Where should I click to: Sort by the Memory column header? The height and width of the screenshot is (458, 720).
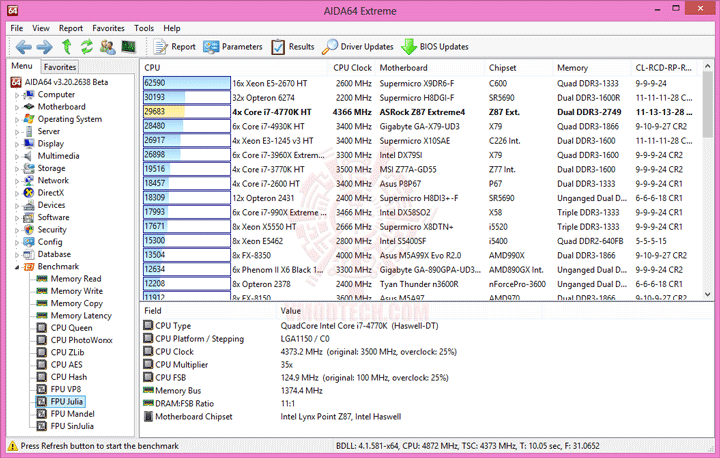(592, 68)
